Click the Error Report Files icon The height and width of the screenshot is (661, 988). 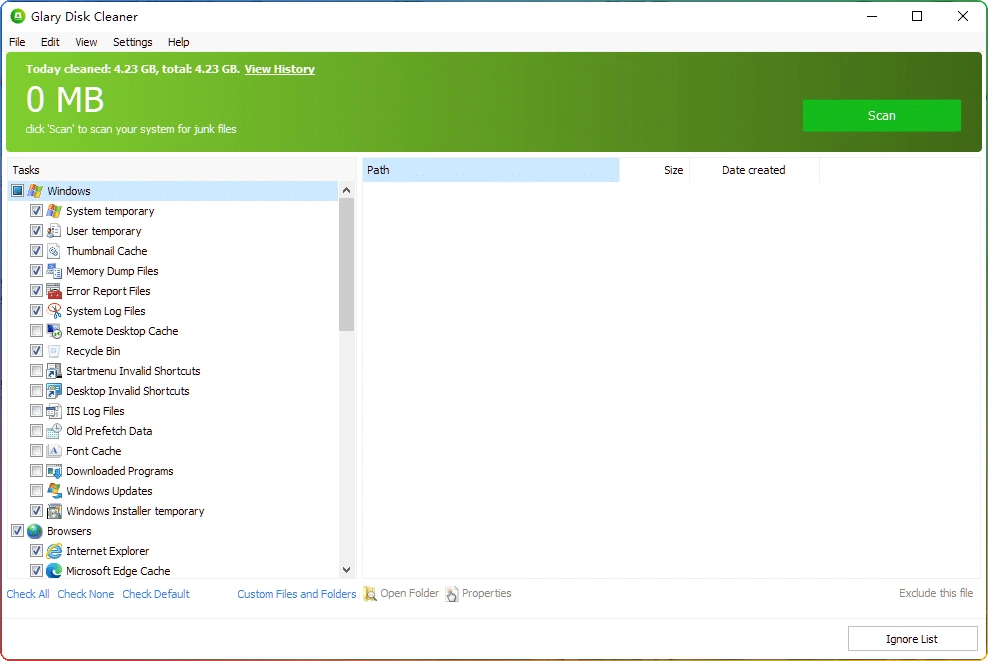[x=55, y=291]
